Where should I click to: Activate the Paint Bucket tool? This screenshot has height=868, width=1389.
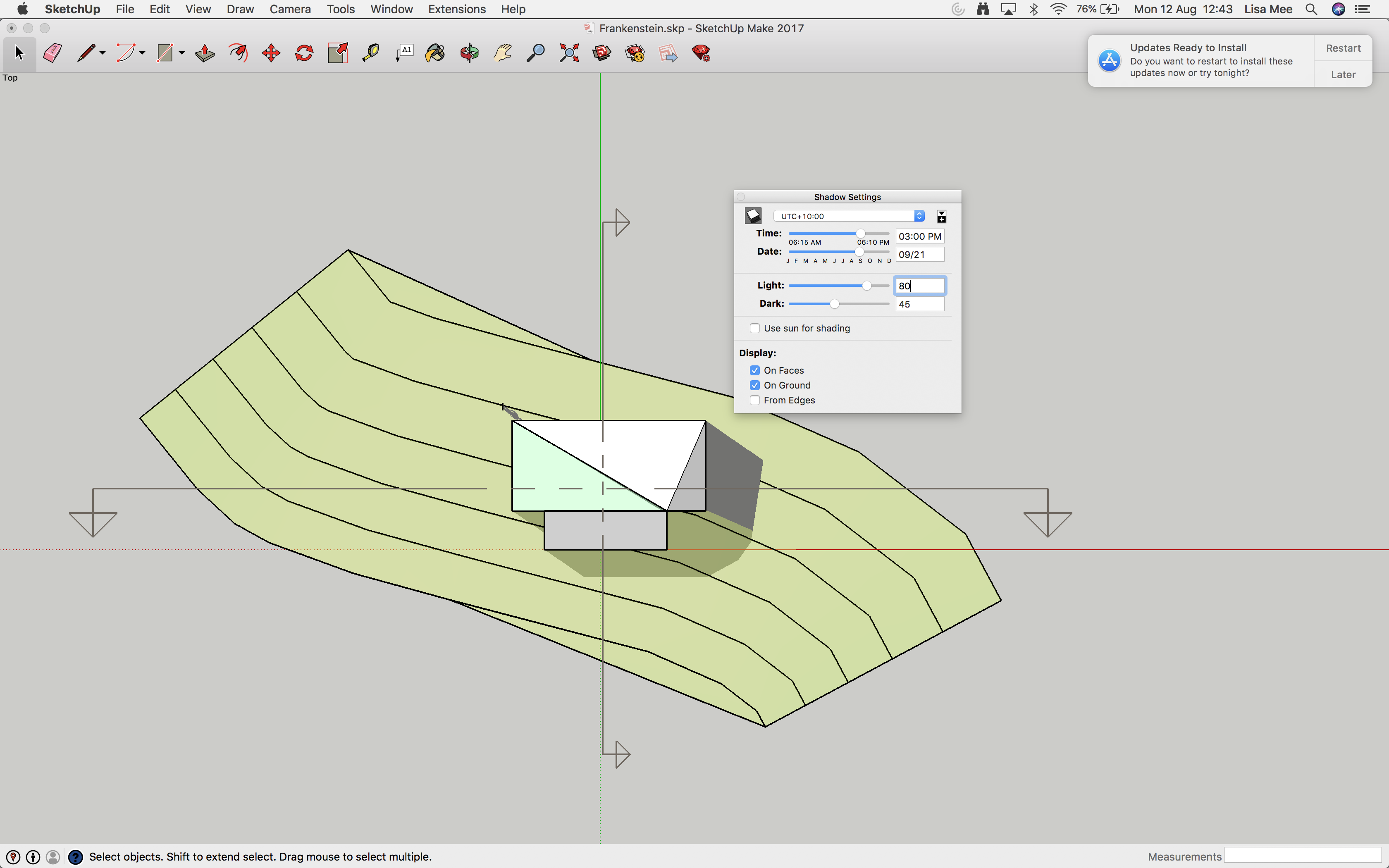coord(435,53)
